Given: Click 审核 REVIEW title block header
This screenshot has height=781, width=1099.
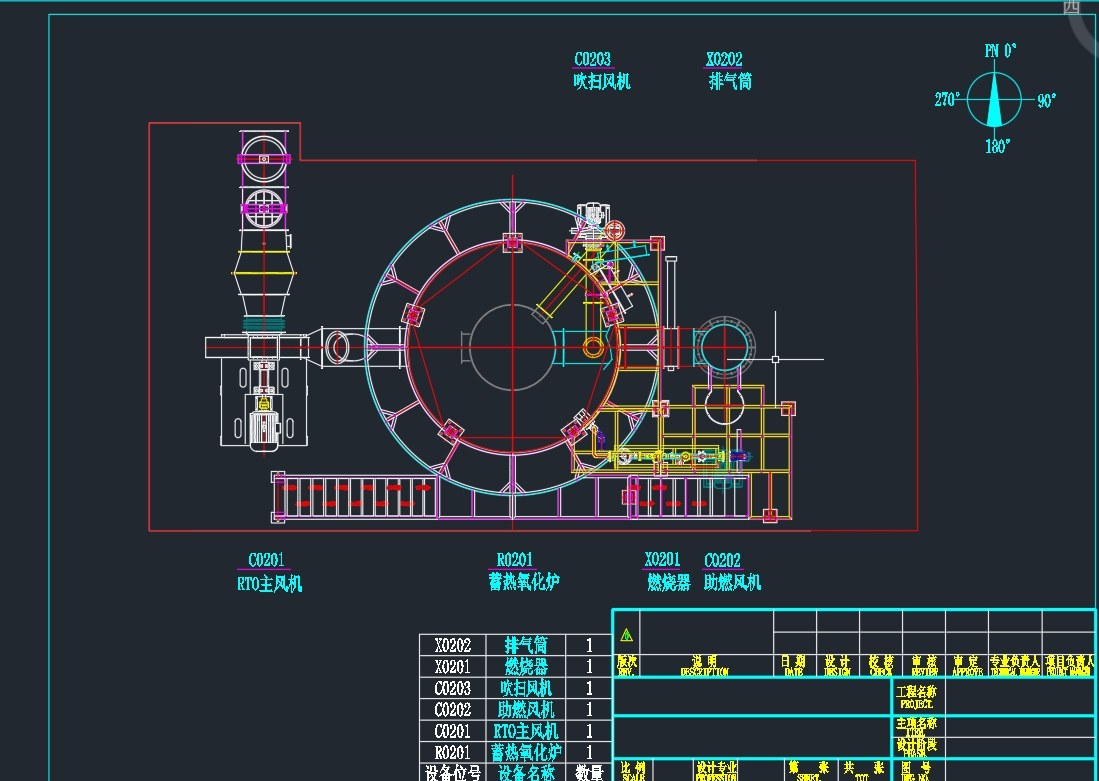Looking at the screenshot, I should coord(924,665).
